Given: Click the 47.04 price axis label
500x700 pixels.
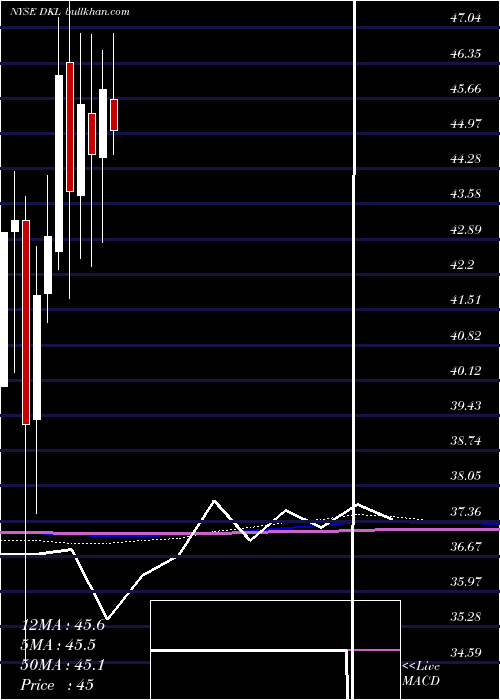Looking at the screenshot, I should pos(466,19).
